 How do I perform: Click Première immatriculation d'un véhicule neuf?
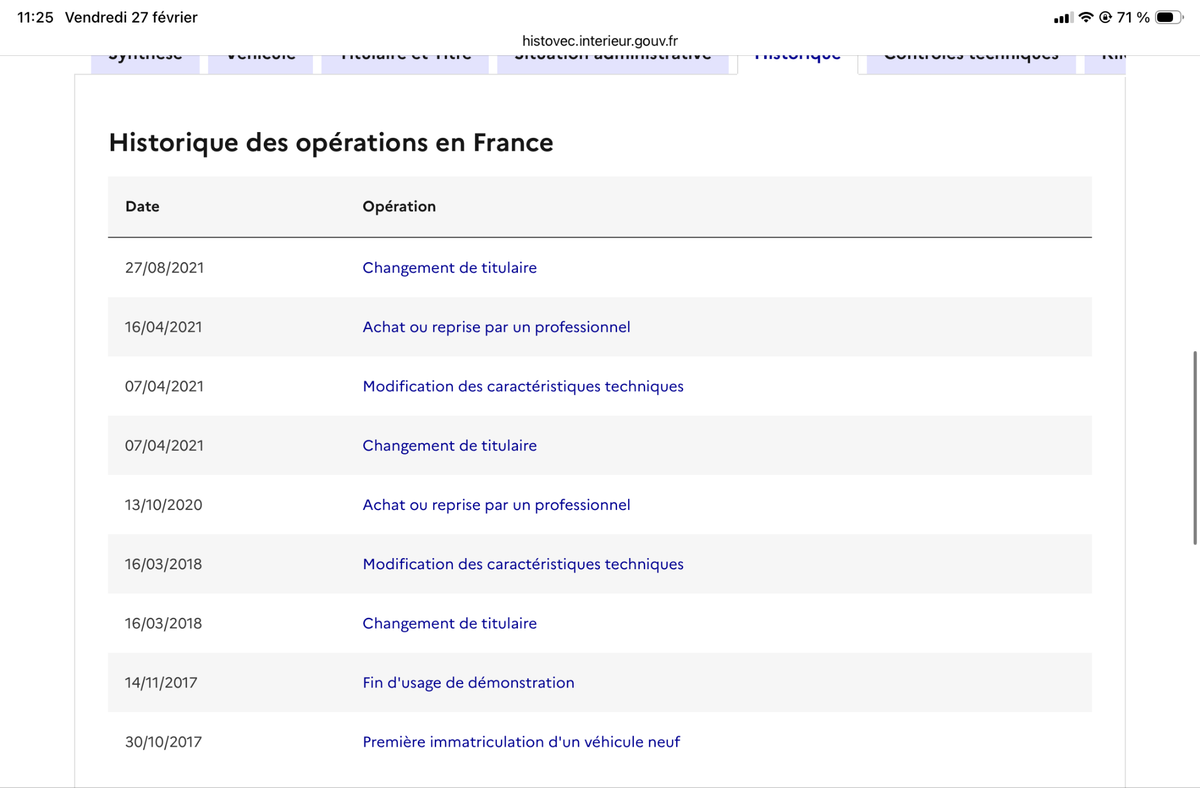pyautogui.click(x=521, y=742)
